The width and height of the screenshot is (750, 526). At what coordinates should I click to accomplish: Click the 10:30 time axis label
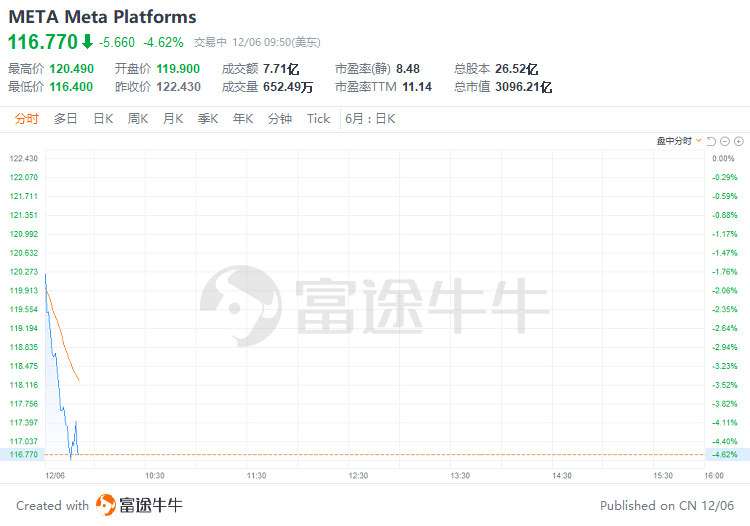pos(154,476)
